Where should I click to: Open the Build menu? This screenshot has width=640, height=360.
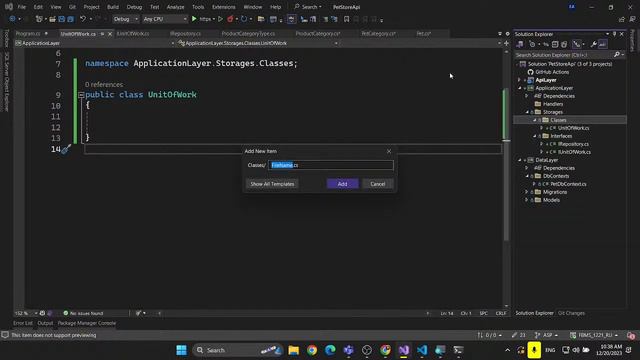click(x=113, y=7)
